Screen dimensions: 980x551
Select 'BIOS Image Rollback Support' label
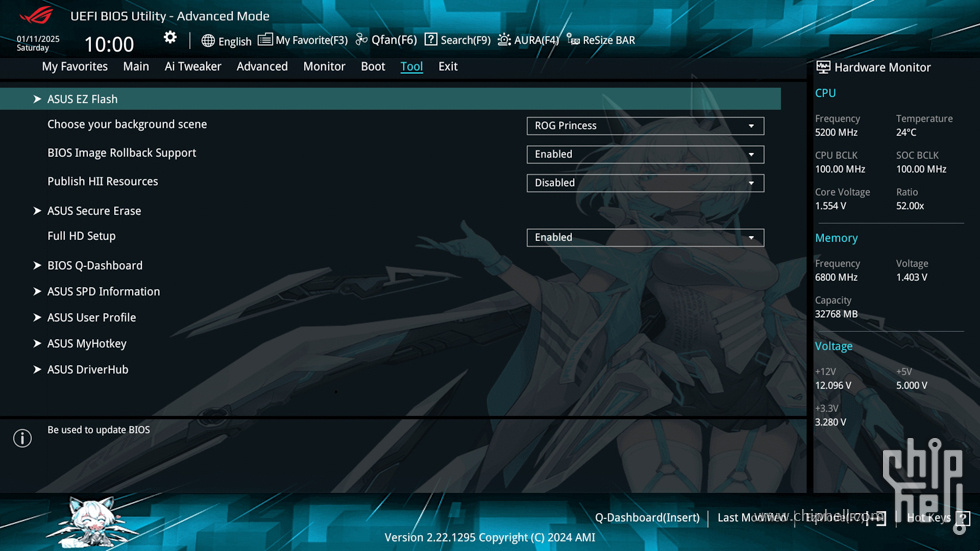(121, 153)
